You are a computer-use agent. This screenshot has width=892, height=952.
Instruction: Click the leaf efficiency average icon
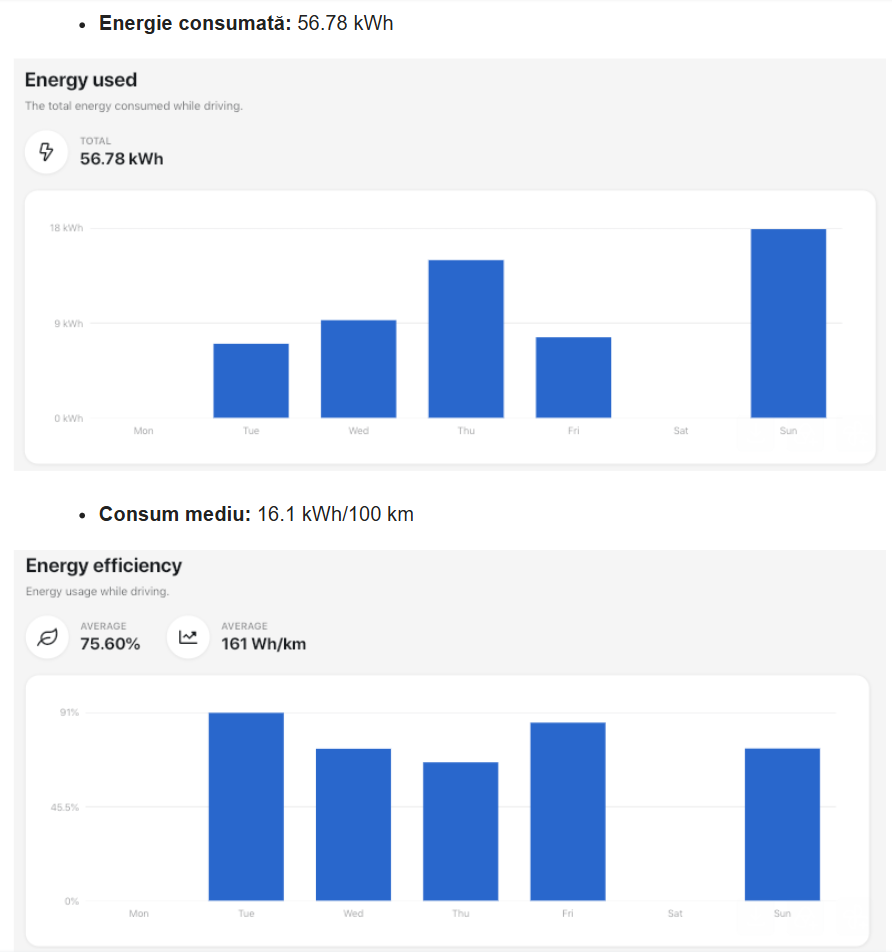pos(47,638)
